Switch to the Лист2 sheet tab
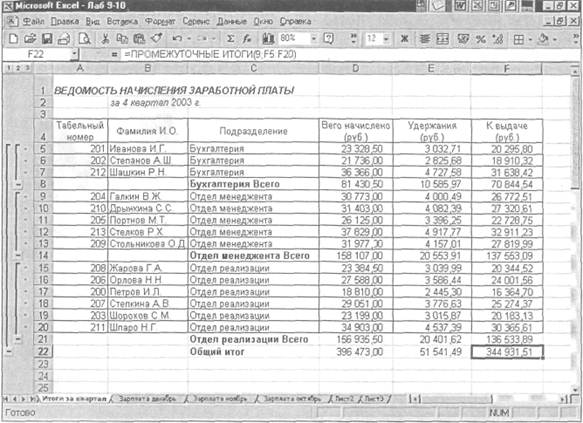This screenshot has width=583, height=423. (344, 399)
